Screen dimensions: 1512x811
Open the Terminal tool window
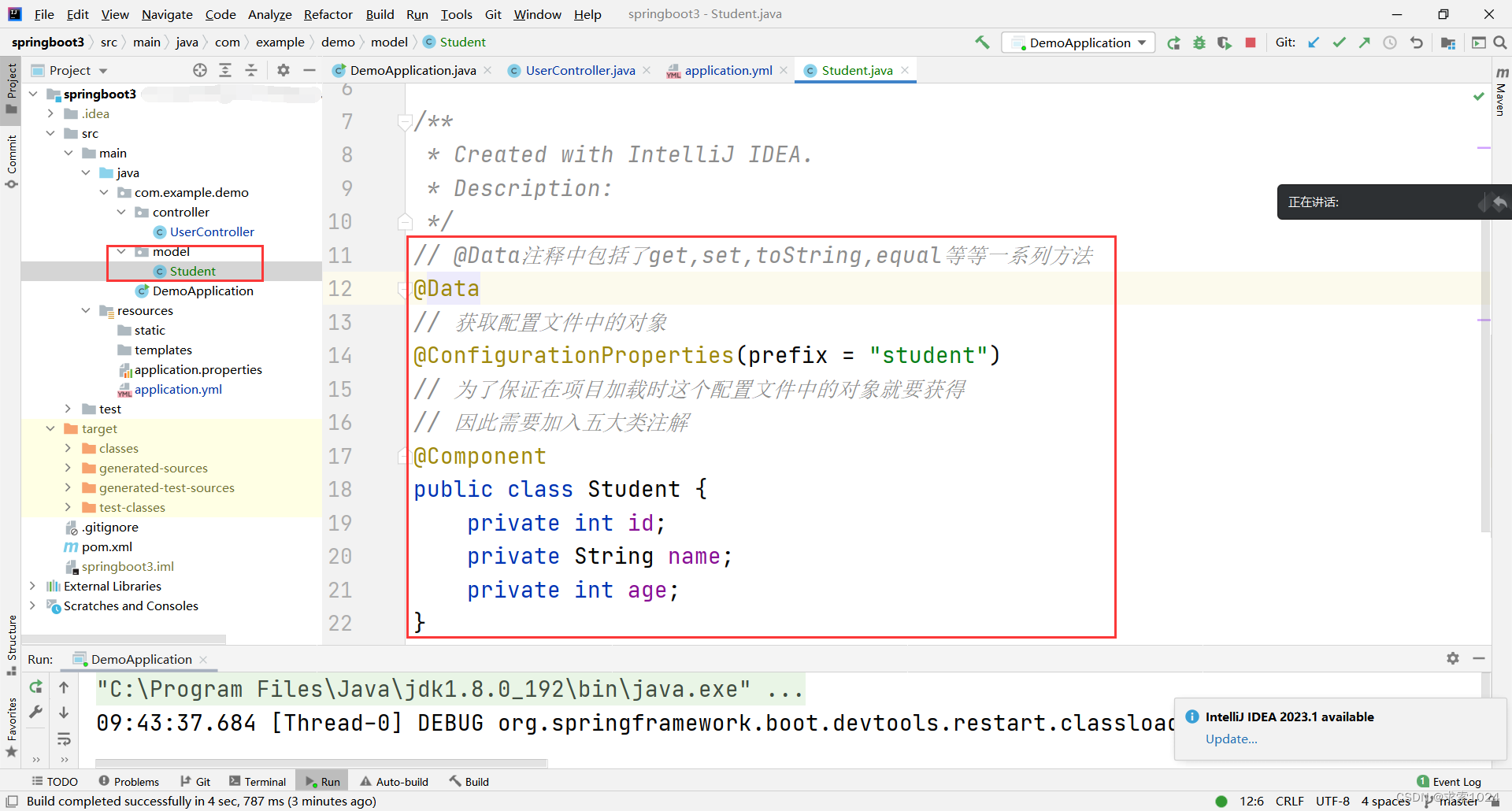tap(258, 781)
